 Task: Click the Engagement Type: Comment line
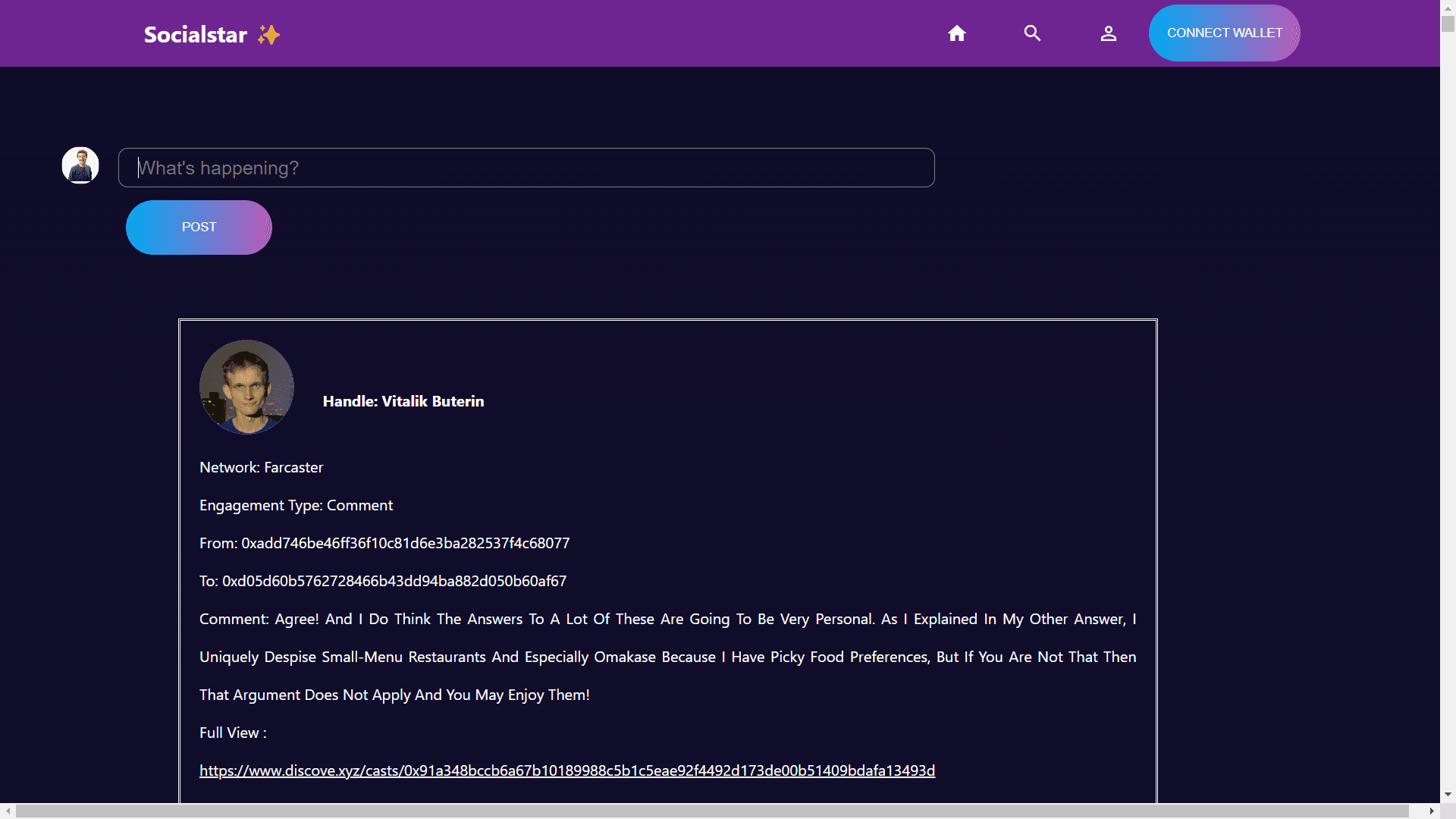[x=297, y=505]
